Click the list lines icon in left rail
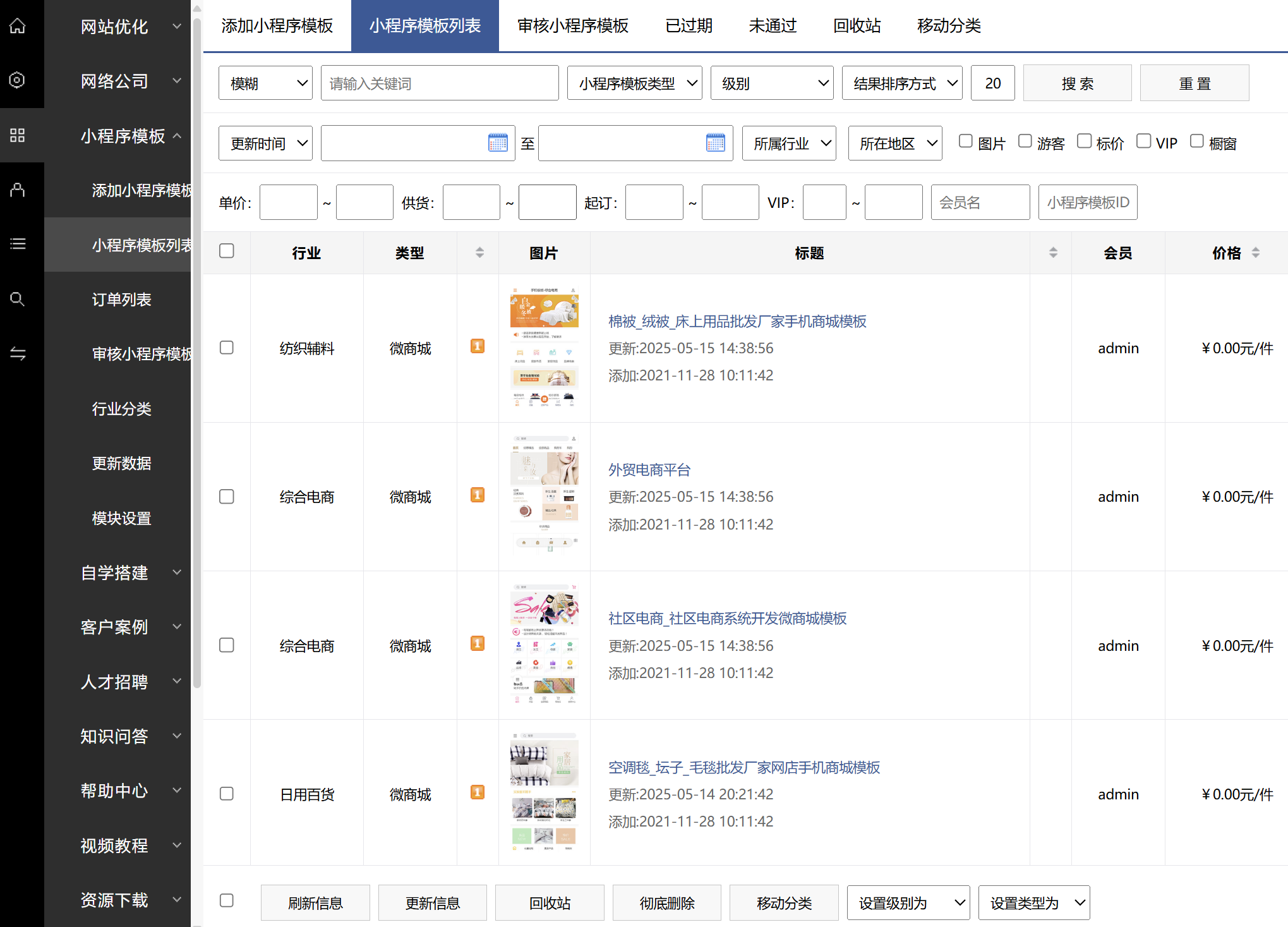Viewport: 1288px width, 927px height. 18,244
